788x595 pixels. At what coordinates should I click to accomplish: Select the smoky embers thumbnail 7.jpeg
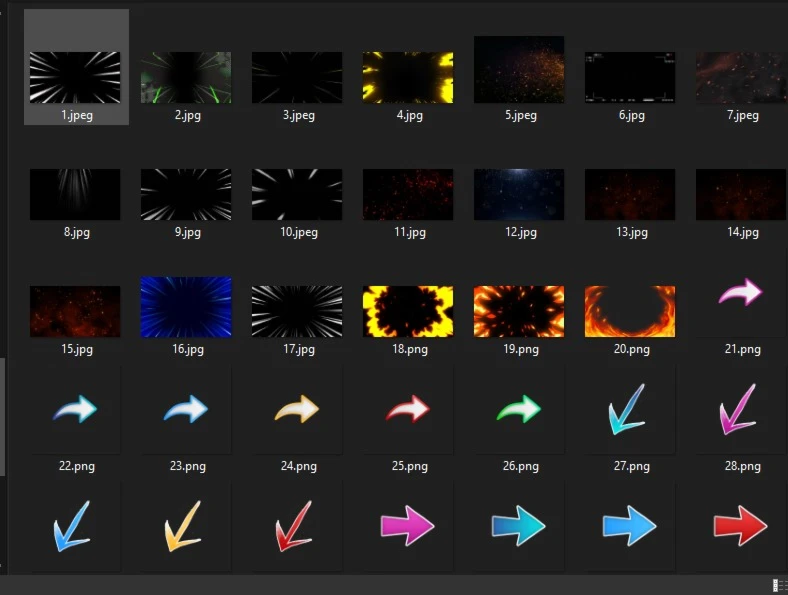pos(742,77)
